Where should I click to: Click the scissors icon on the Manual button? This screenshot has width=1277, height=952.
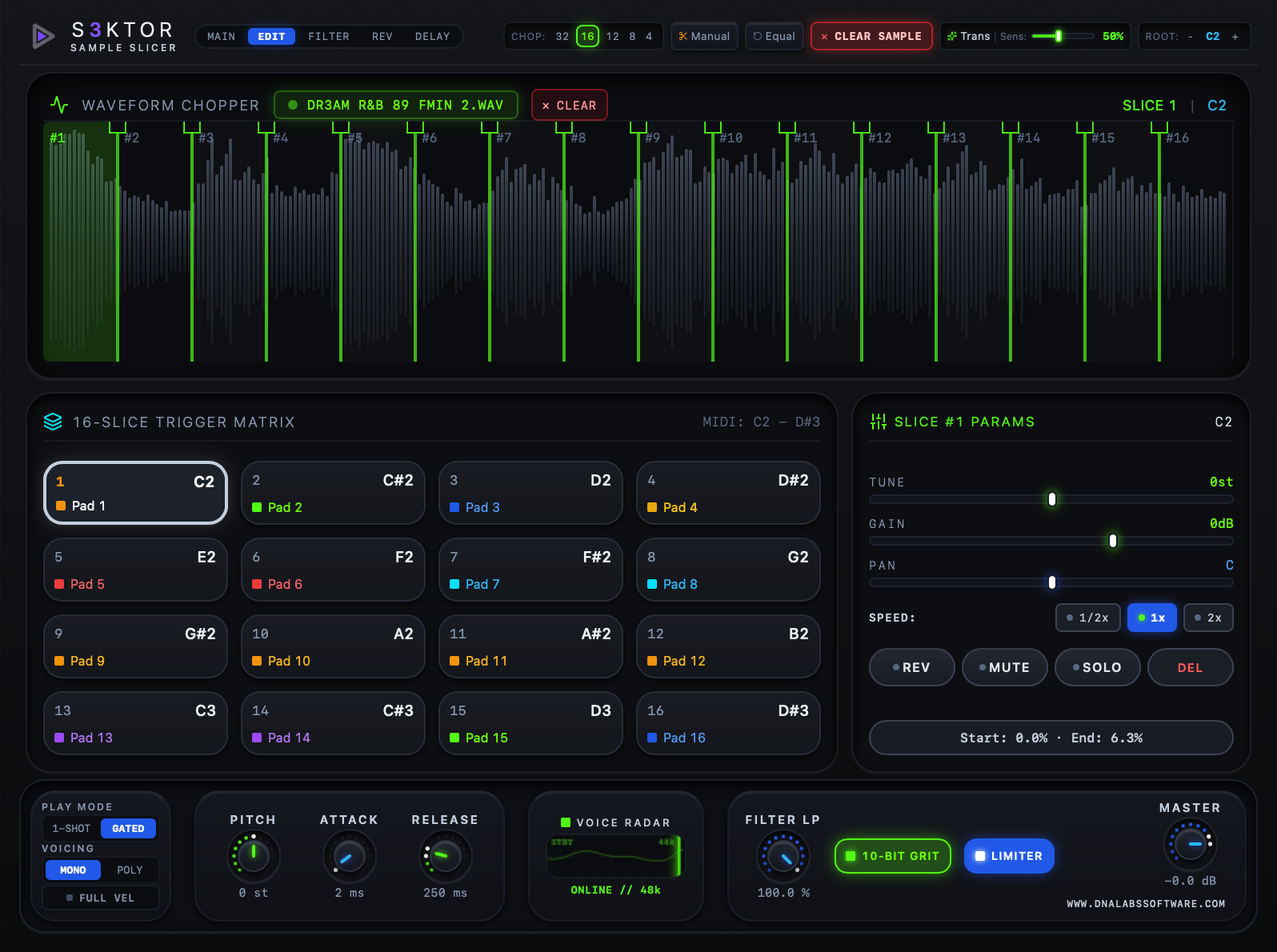pos(683,36)
